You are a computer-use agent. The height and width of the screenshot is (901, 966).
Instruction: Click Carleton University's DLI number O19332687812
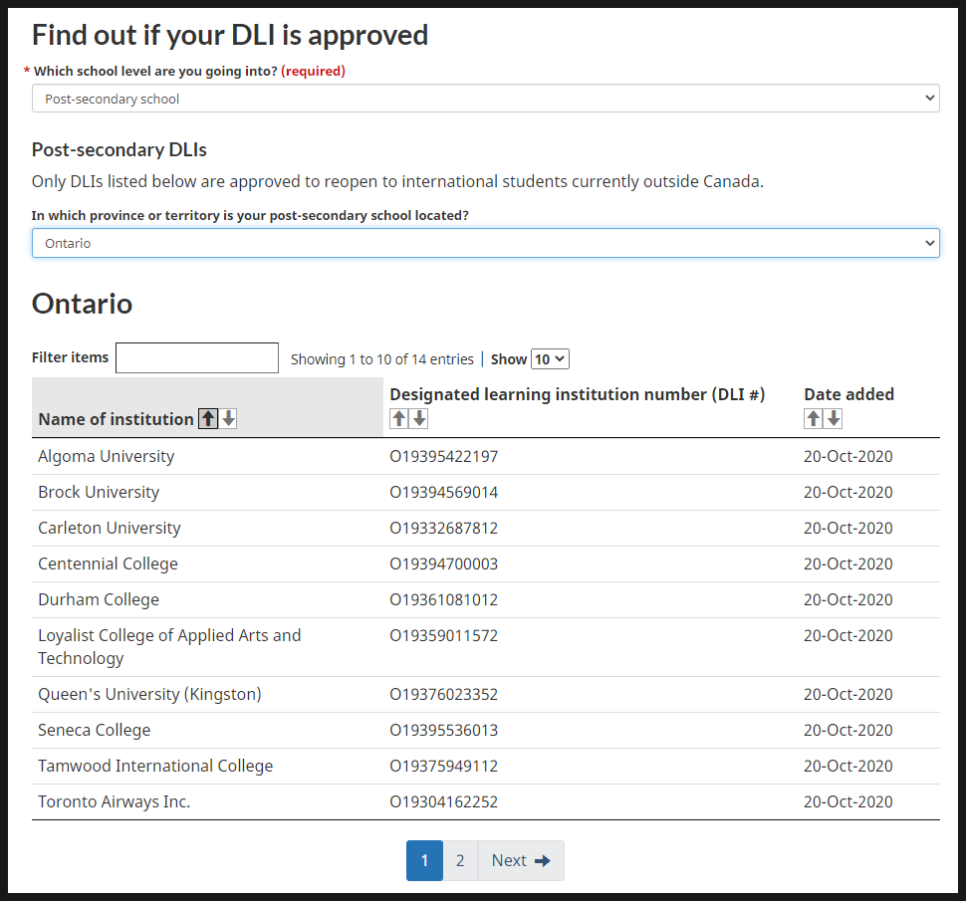[x=444, y=528]
